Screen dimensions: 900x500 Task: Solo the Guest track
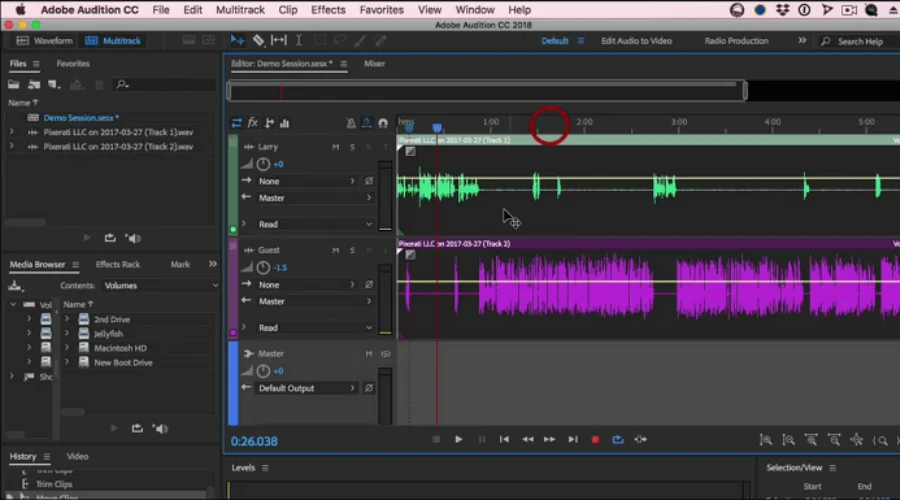click(x=352, y=250)
